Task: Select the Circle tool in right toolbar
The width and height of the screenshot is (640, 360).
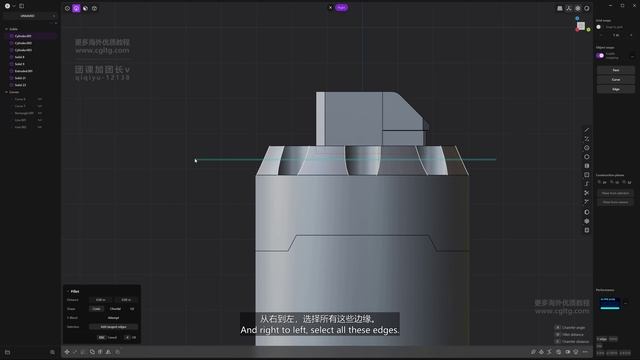Action: (x=587, y=148)
